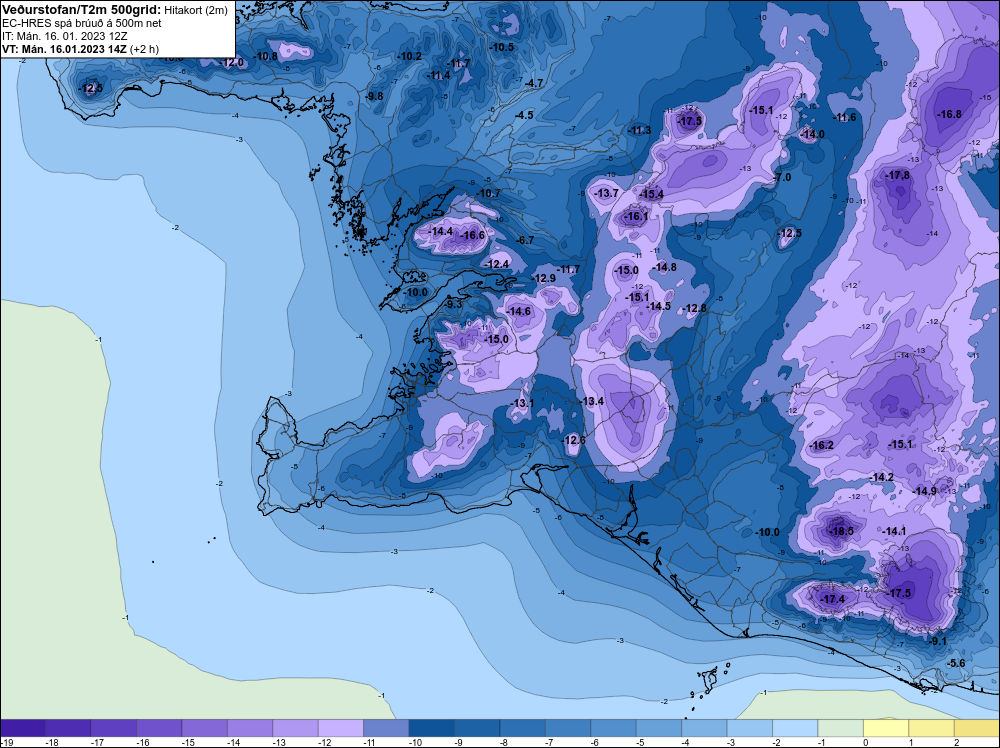Click the temperature value '-12.9'
Image resolution: width=1000 pixels, height=748 pixels.
pyautogui.click(x=543, y=278)
